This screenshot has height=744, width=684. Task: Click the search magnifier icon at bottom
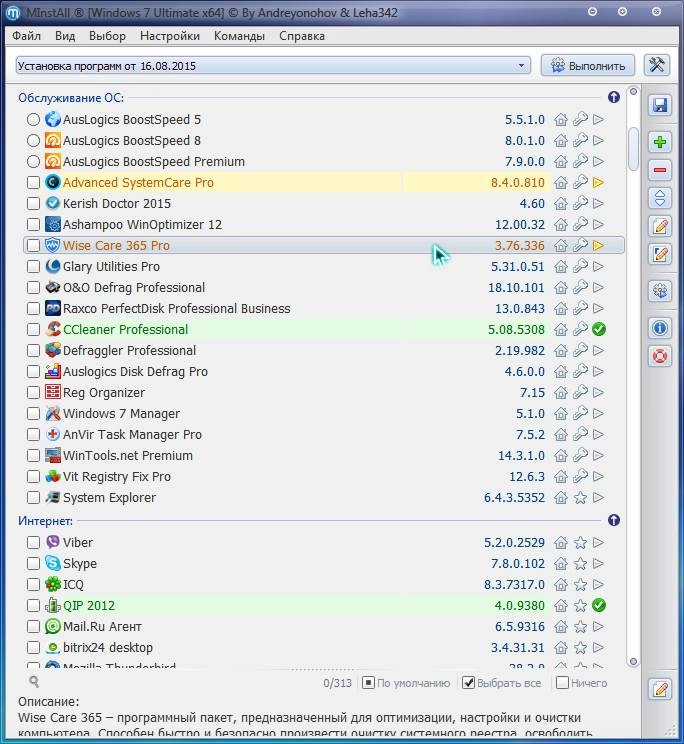pos(34,682)
